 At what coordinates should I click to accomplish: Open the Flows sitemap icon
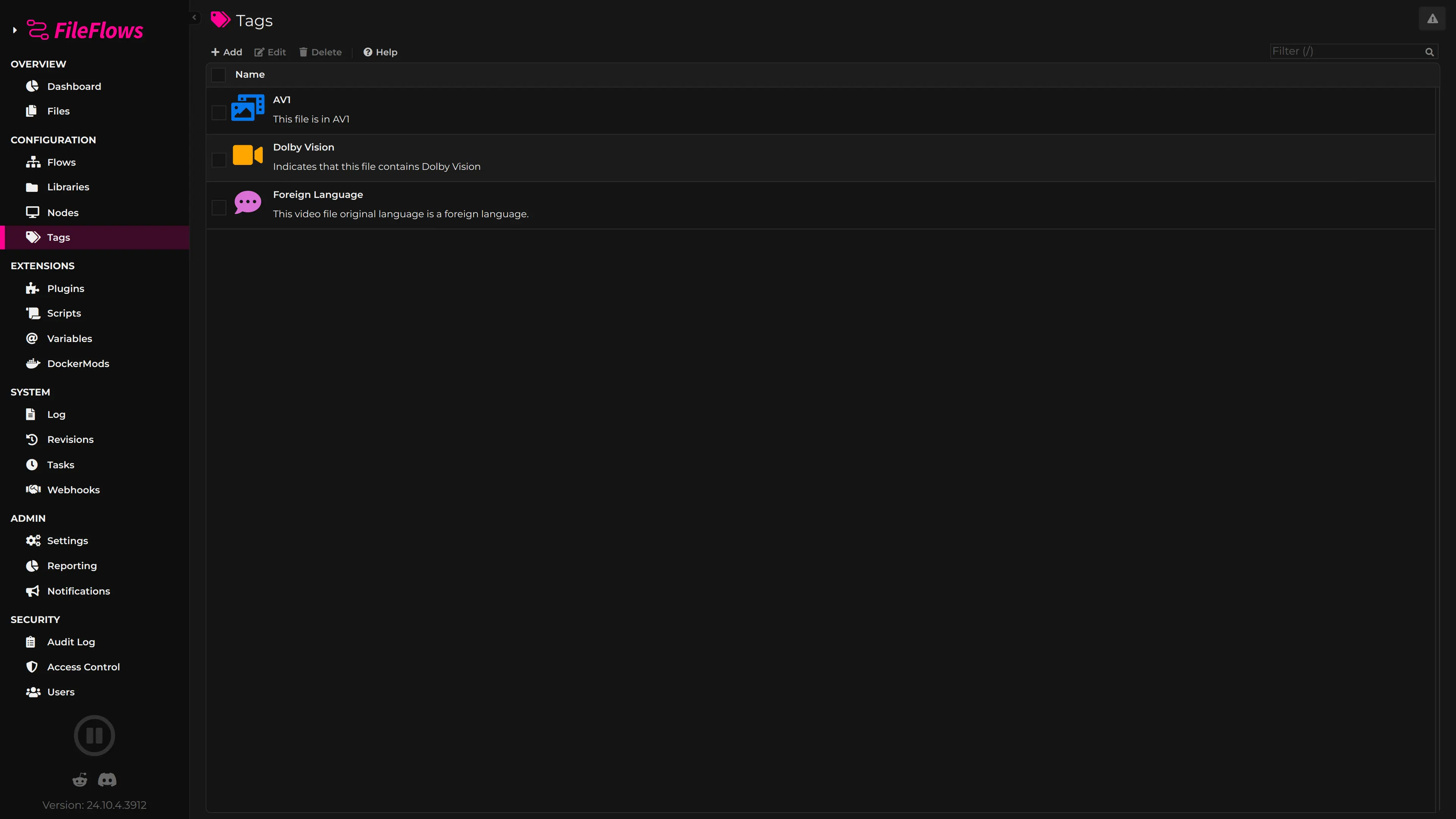click(x=33, y=162)
